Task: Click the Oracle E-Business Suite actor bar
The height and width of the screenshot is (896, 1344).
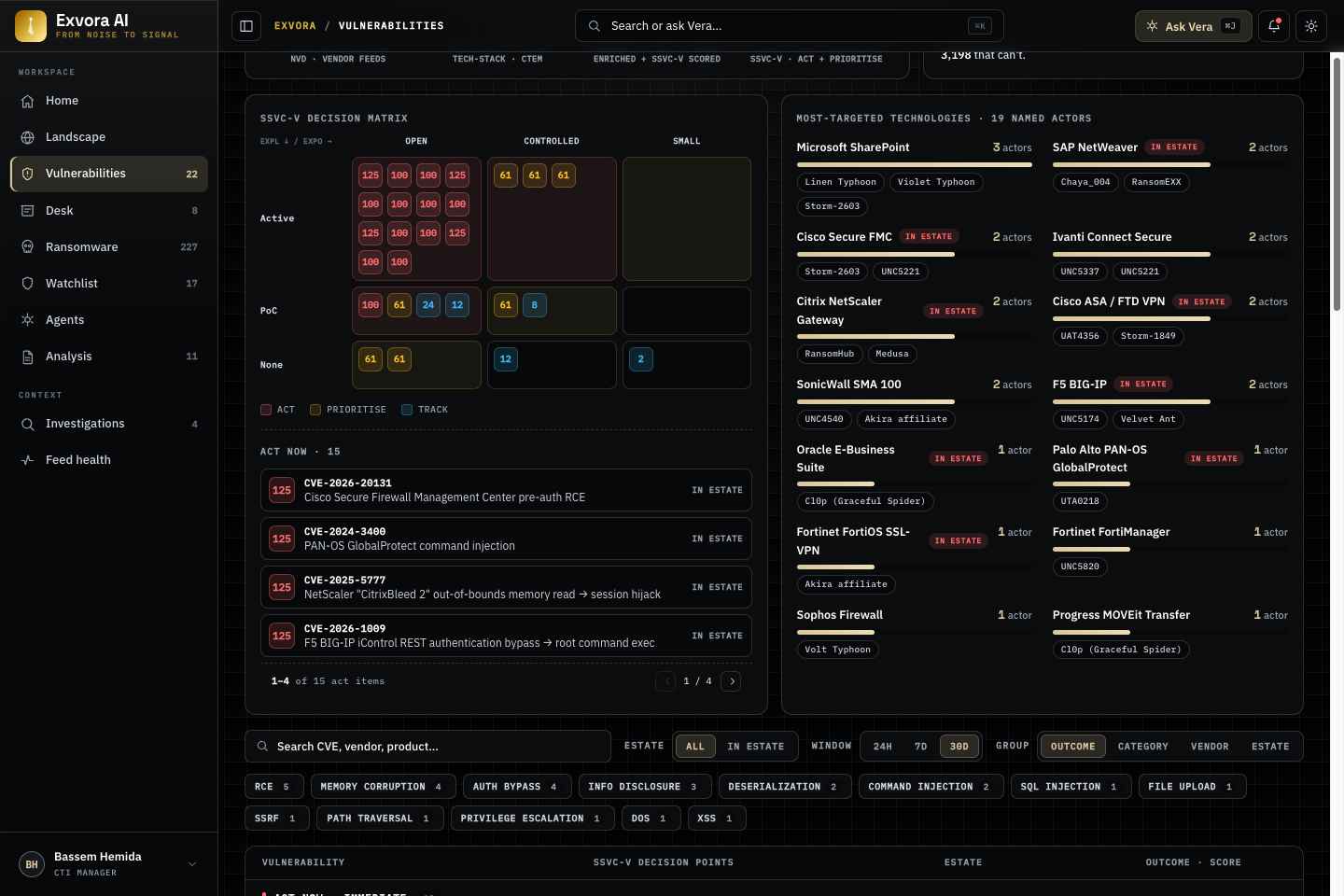Action: point(915,484)
